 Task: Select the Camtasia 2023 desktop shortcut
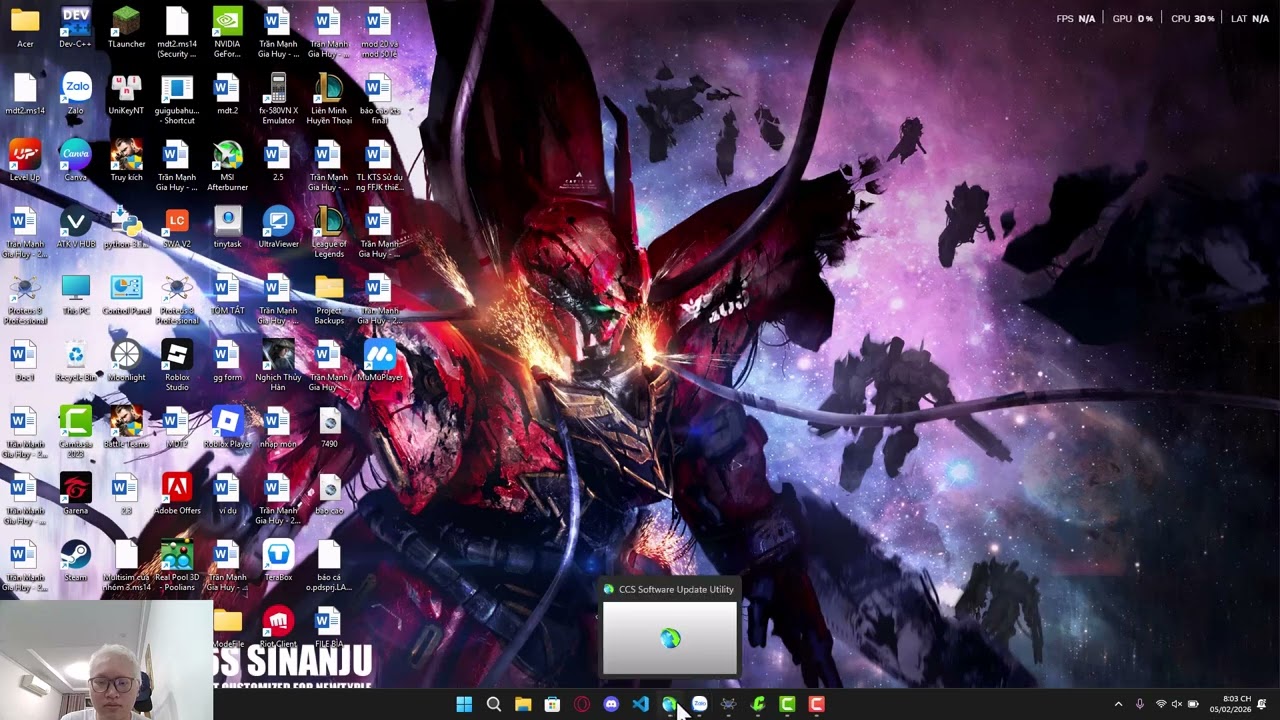[x=76, y=432]
